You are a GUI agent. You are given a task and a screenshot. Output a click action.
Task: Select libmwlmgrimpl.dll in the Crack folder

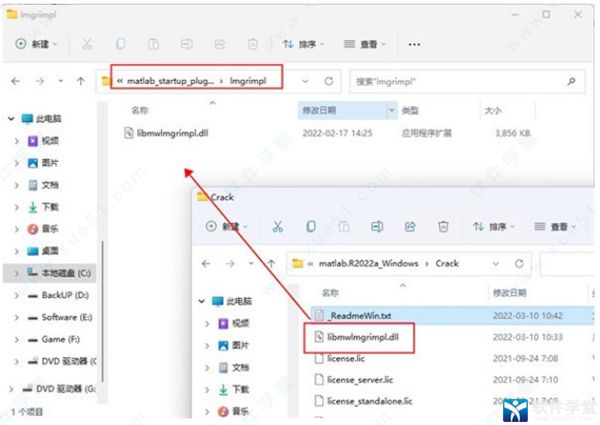tap(367, 337)
